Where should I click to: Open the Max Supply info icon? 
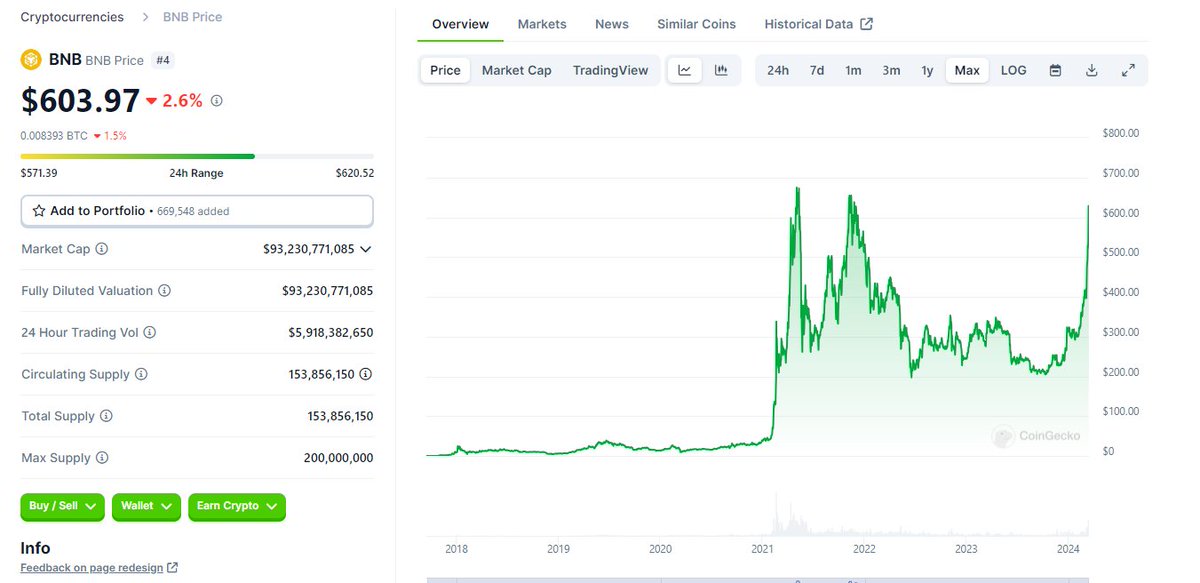point(102,458)
